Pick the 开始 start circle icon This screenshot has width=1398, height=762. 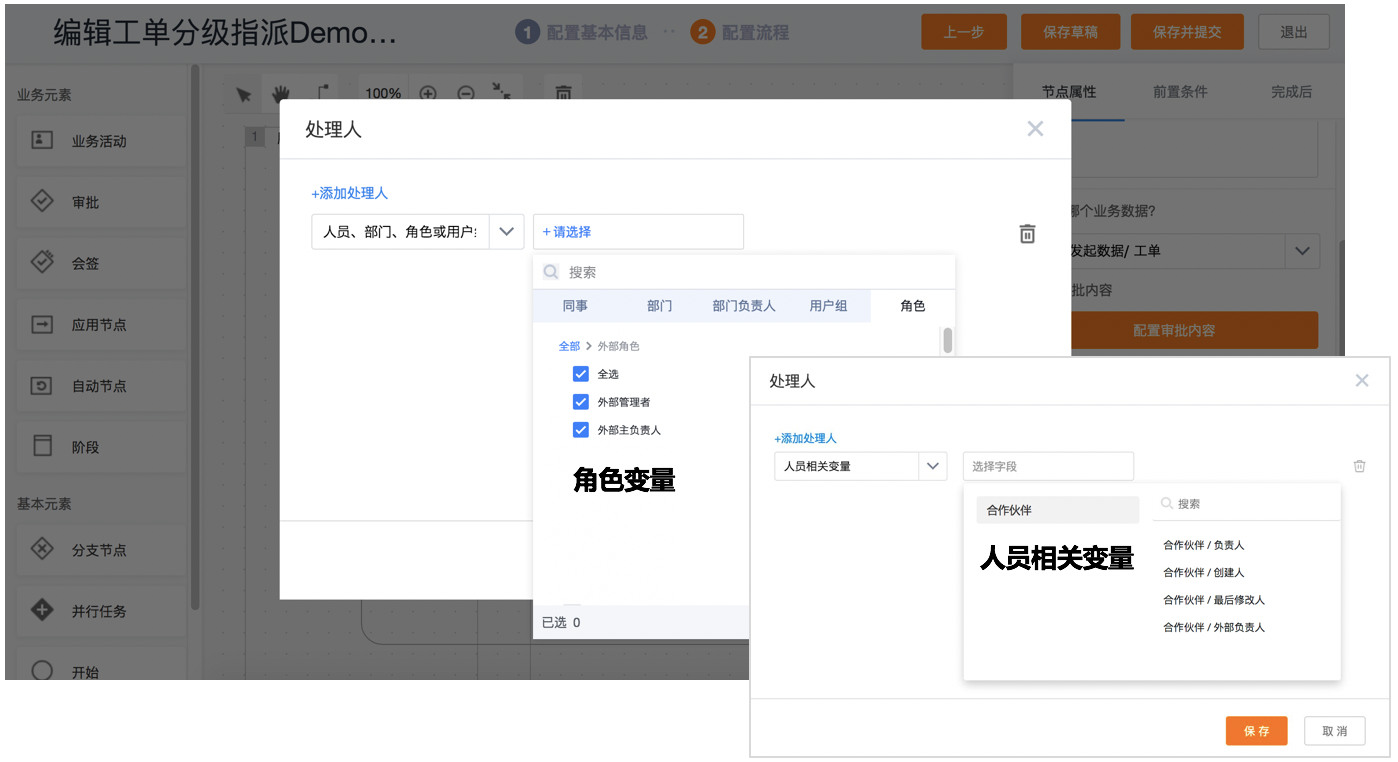42,671
